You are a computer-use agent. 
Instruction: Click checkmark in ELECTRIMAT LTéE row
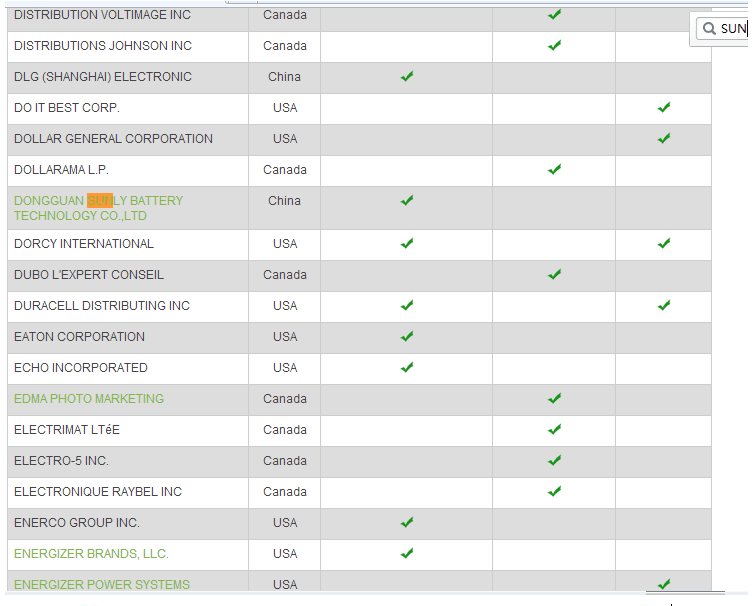click(555, 430)
